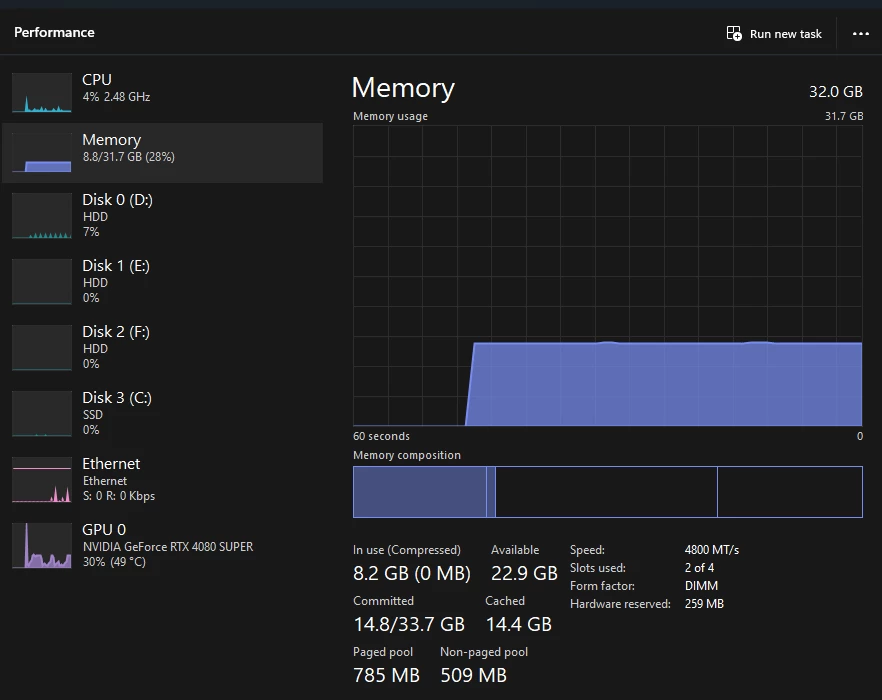This screenshot has width=882, height=700.
Task: Click the Hardware reserved value 259 MB
Action: click(704, 604)
